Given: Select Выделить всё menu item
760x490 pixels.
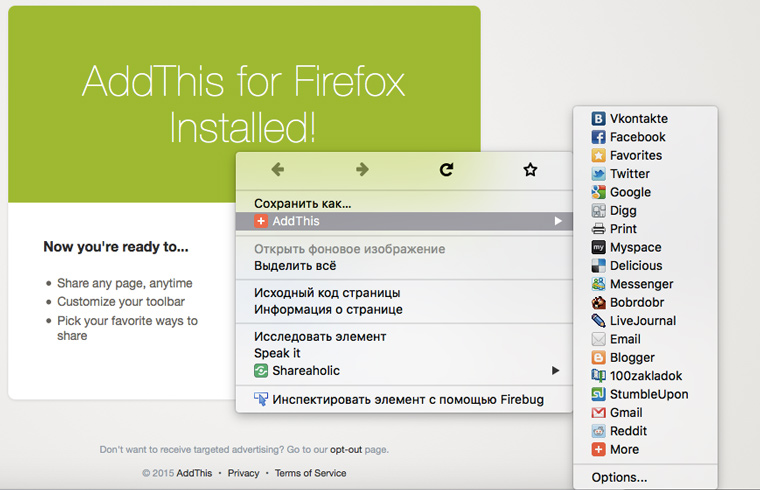Looking at the screenshot, I should (x=404, y=266).
